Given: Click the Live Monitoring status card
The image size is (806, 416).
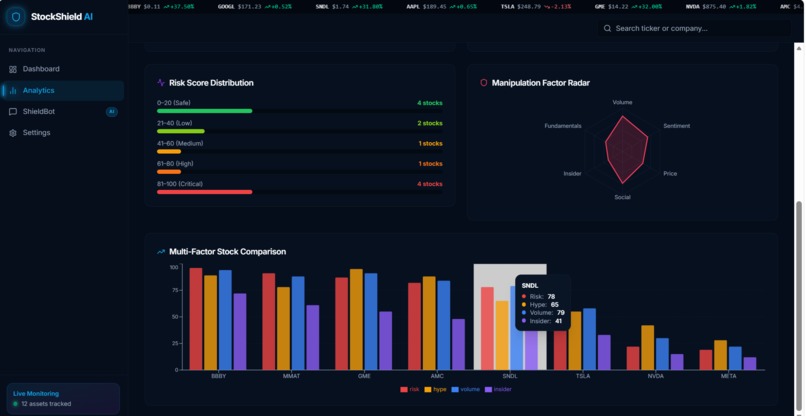Looking at the screenshot, I should click(63, 399).
